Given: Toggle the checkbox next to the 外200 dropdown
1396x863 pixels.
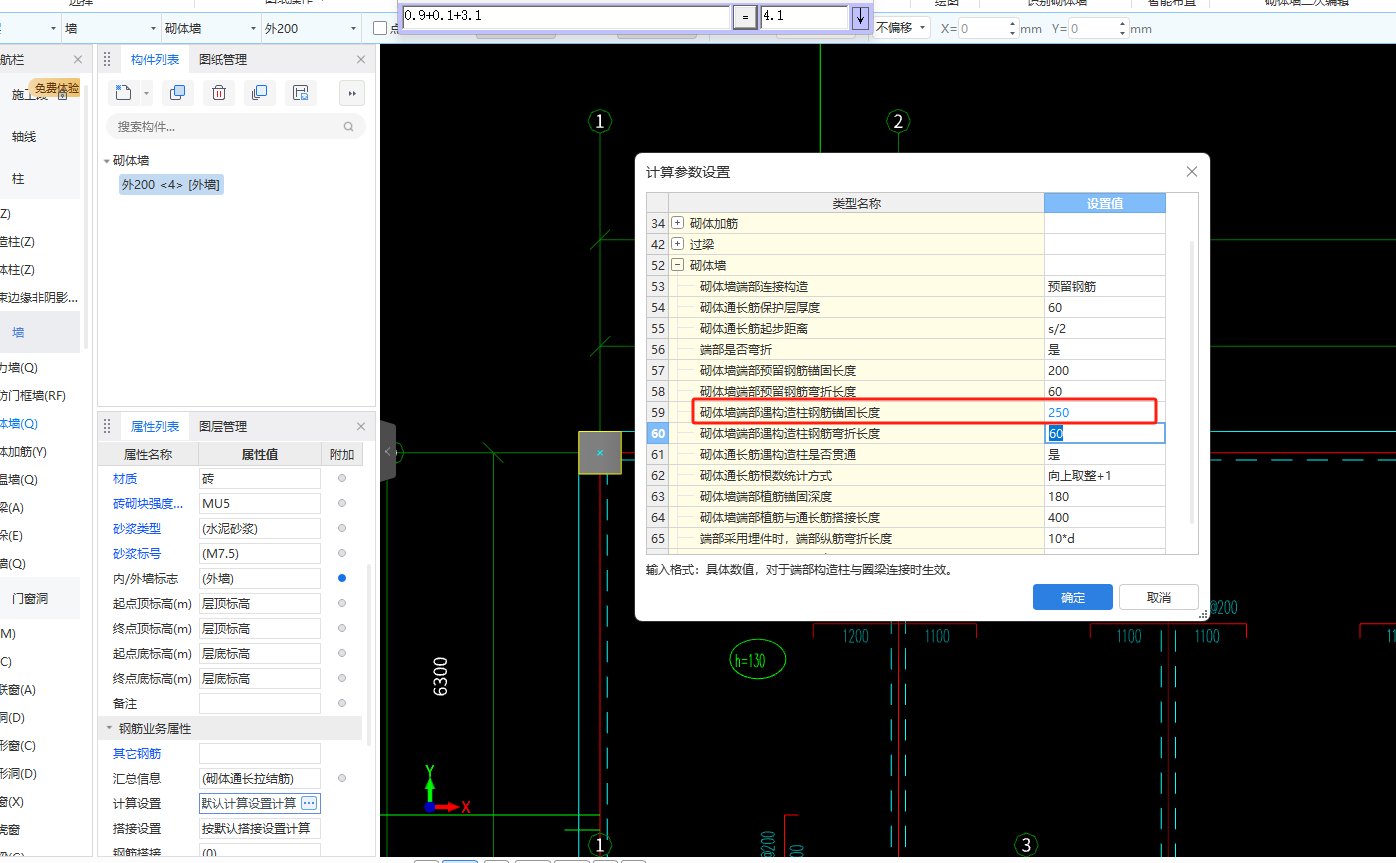Looking at the screenshot, I should pos(380,29).
